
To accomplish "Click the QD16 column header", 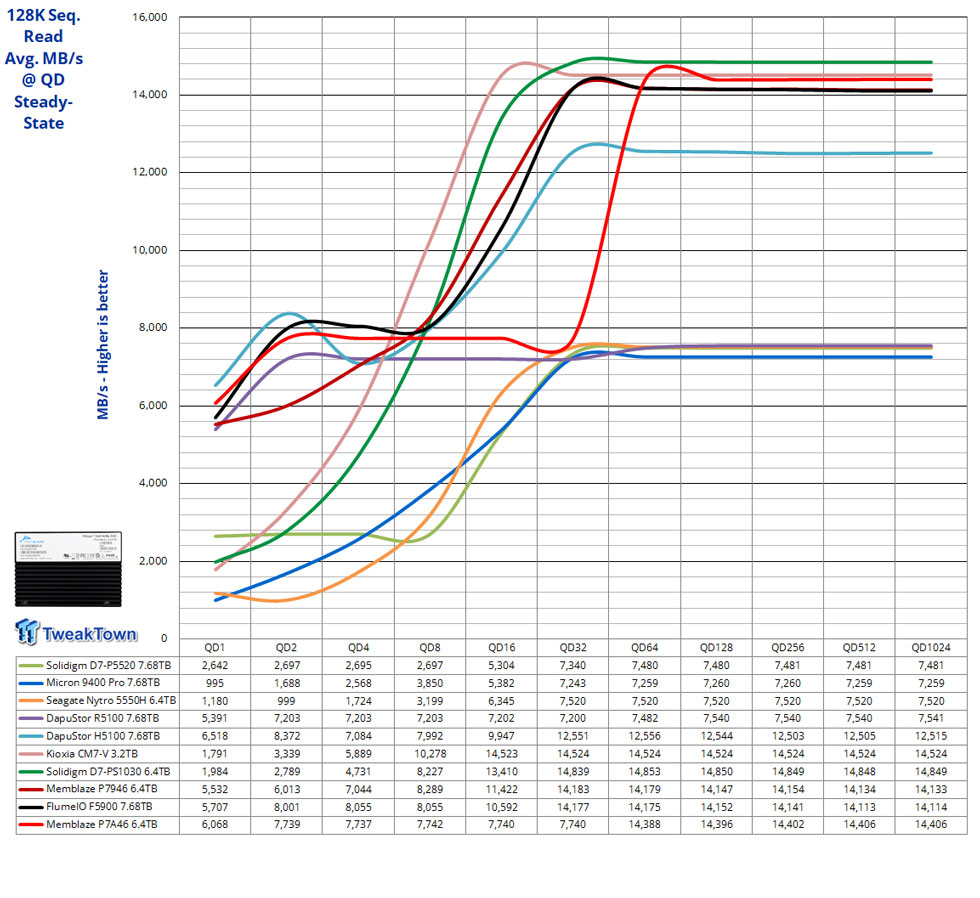I will click(501, 647).
